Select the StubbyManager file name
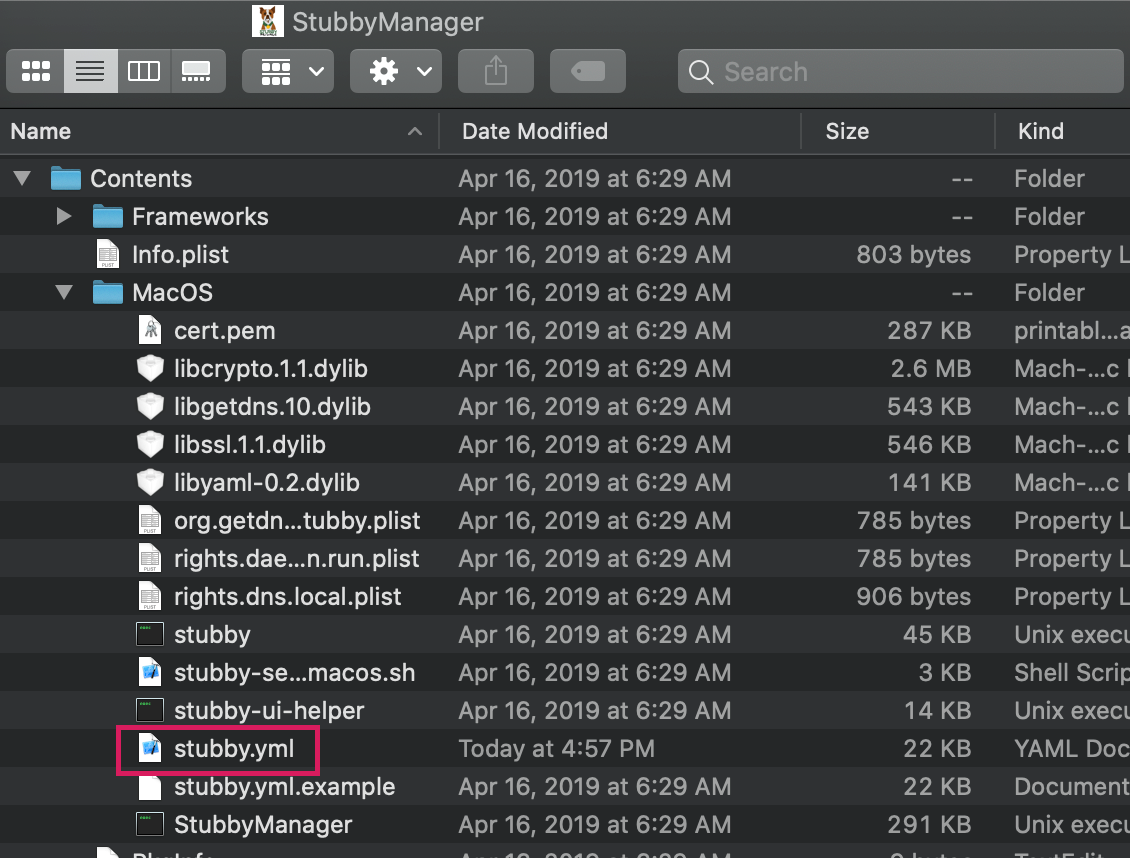1130x858 pixels. (x=263, y=825)
